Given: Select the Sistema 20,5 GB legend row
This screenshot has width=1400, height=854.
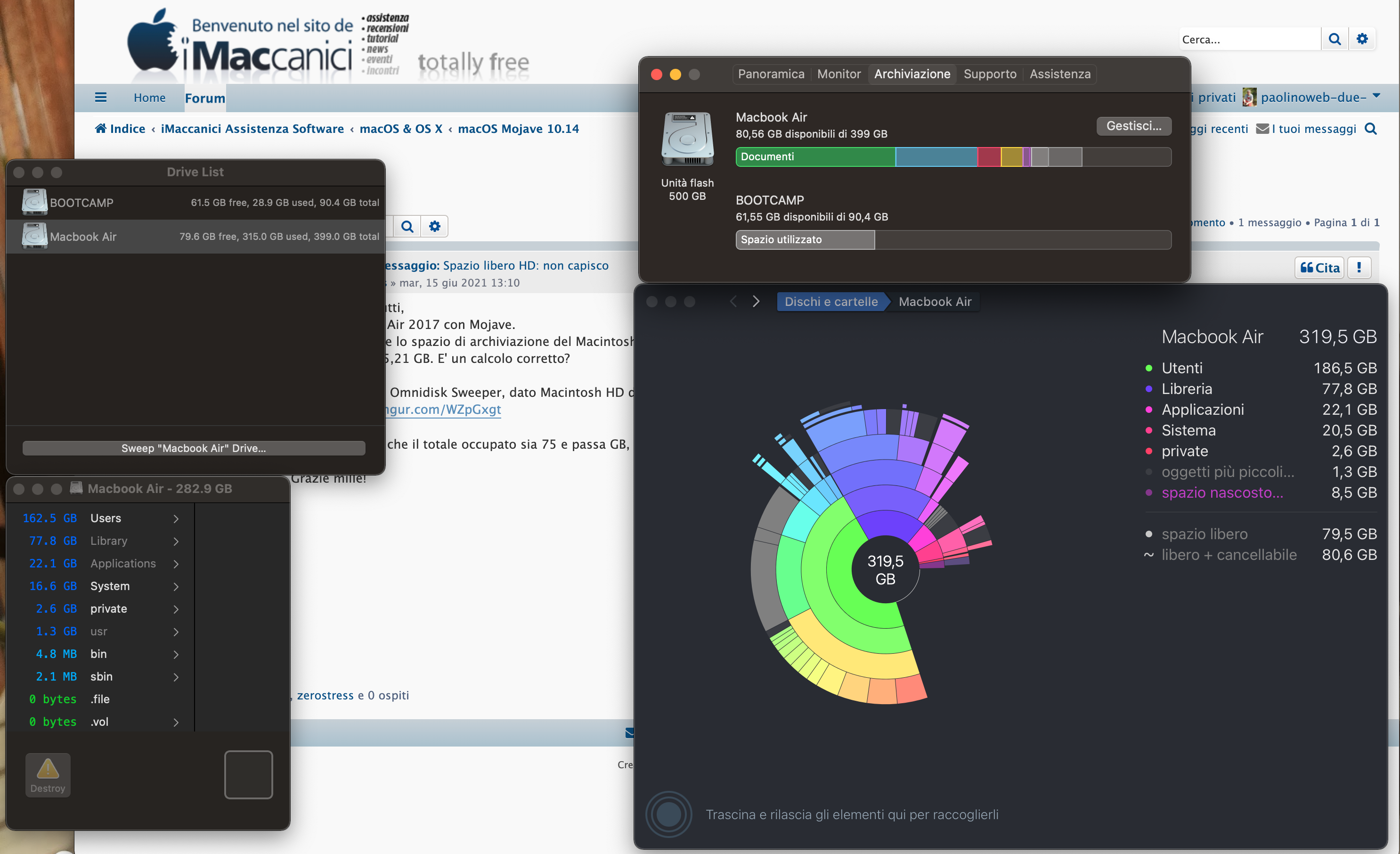Looking at the screenshot, I should (x=1261, y=430).
